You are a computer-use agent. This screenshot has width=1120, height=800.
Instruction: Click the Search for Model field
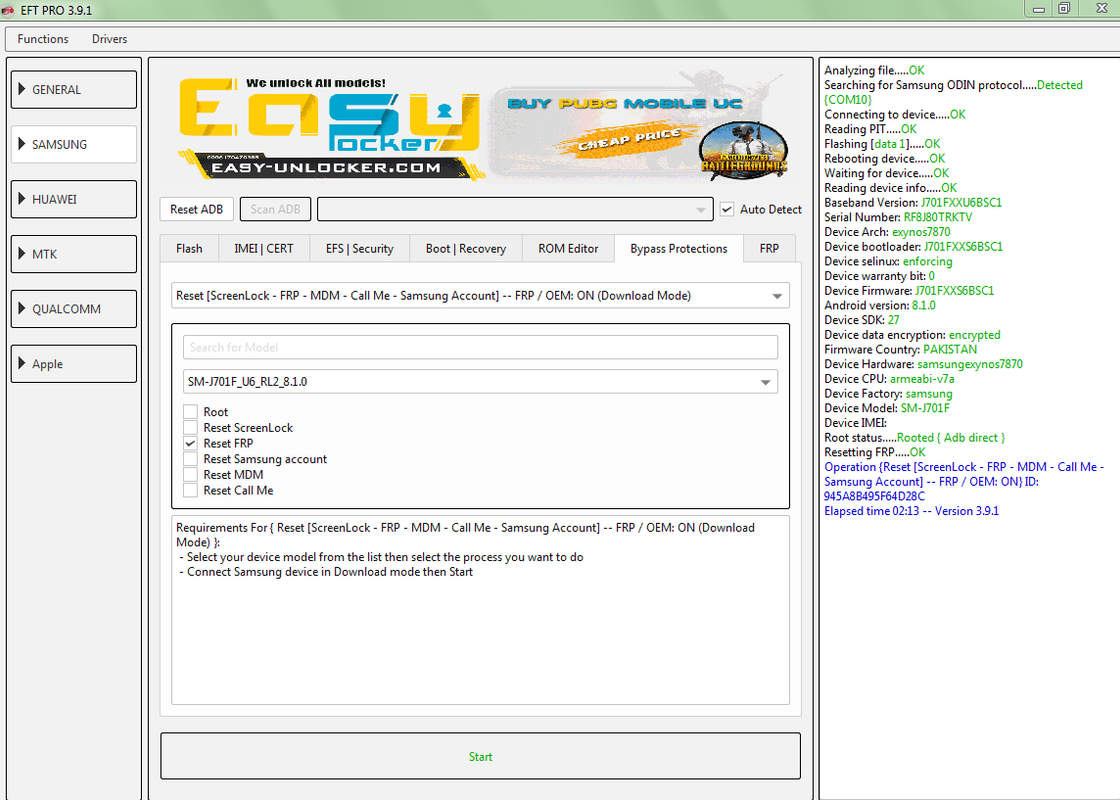pos(480,347)
